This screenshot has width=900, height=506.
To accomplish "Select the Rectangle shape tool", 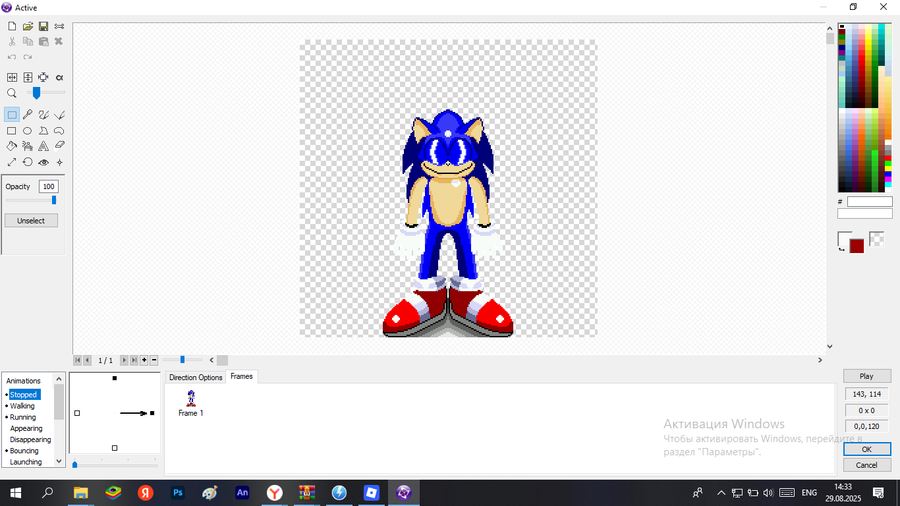I will pyautogui.click(x=11, y=131).
